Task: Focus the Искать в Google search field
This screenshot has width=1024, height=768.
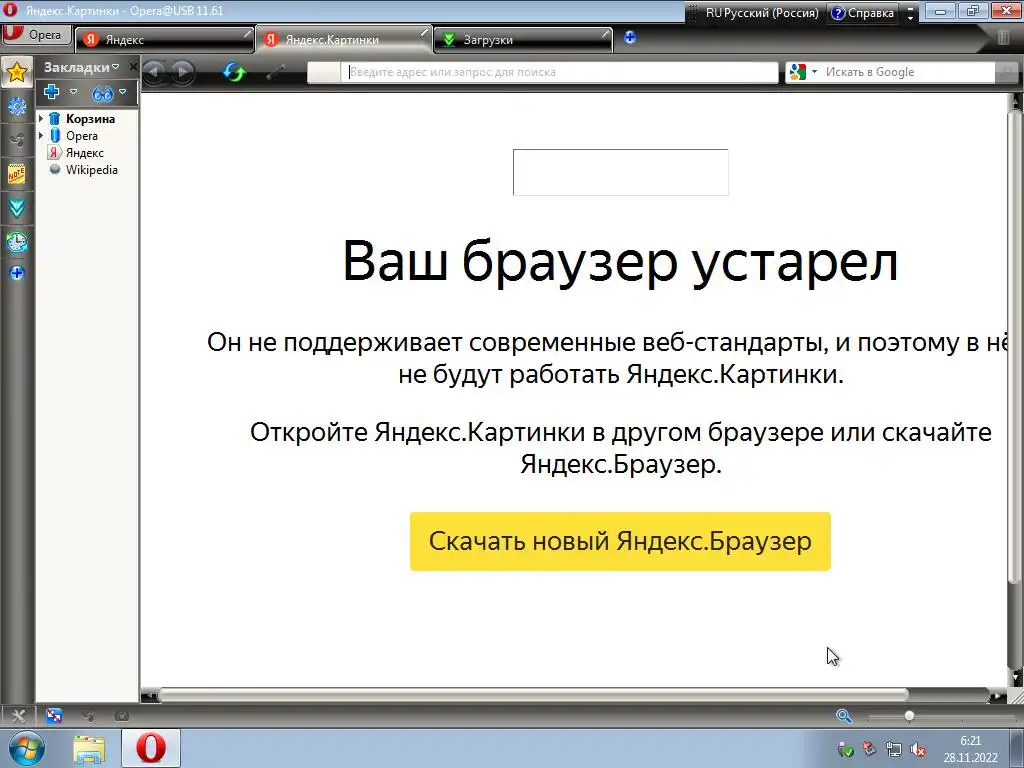Action: [908, 72]
